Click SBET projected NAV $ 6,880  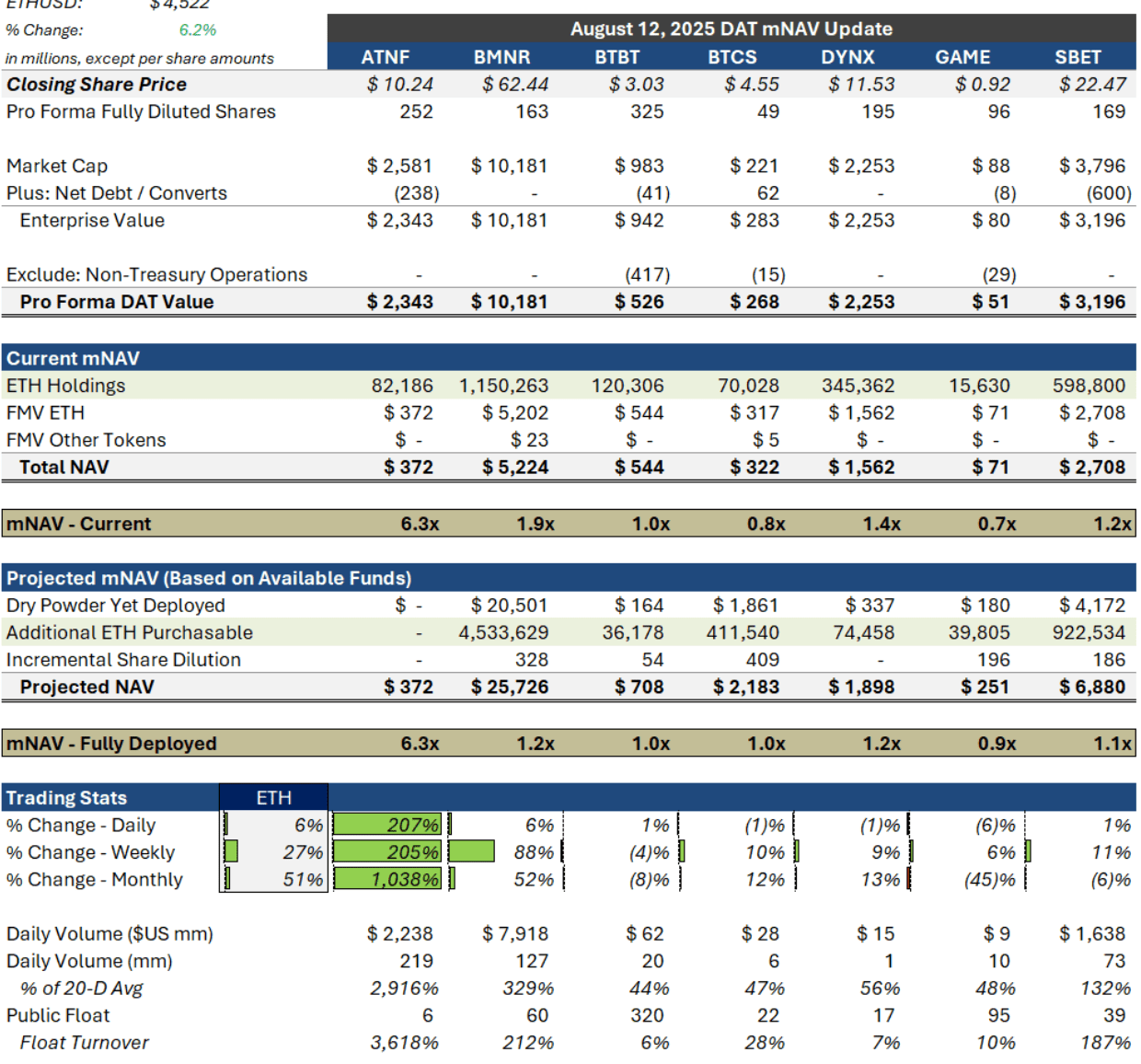click(x=1092, y=687)
